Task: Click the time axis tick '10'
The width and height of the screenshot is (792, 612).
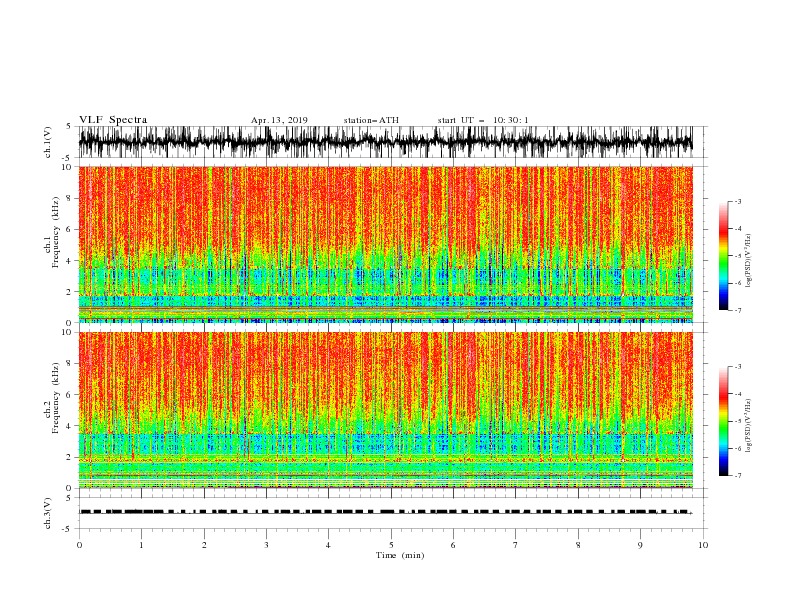Action: [x=703, y=545]
